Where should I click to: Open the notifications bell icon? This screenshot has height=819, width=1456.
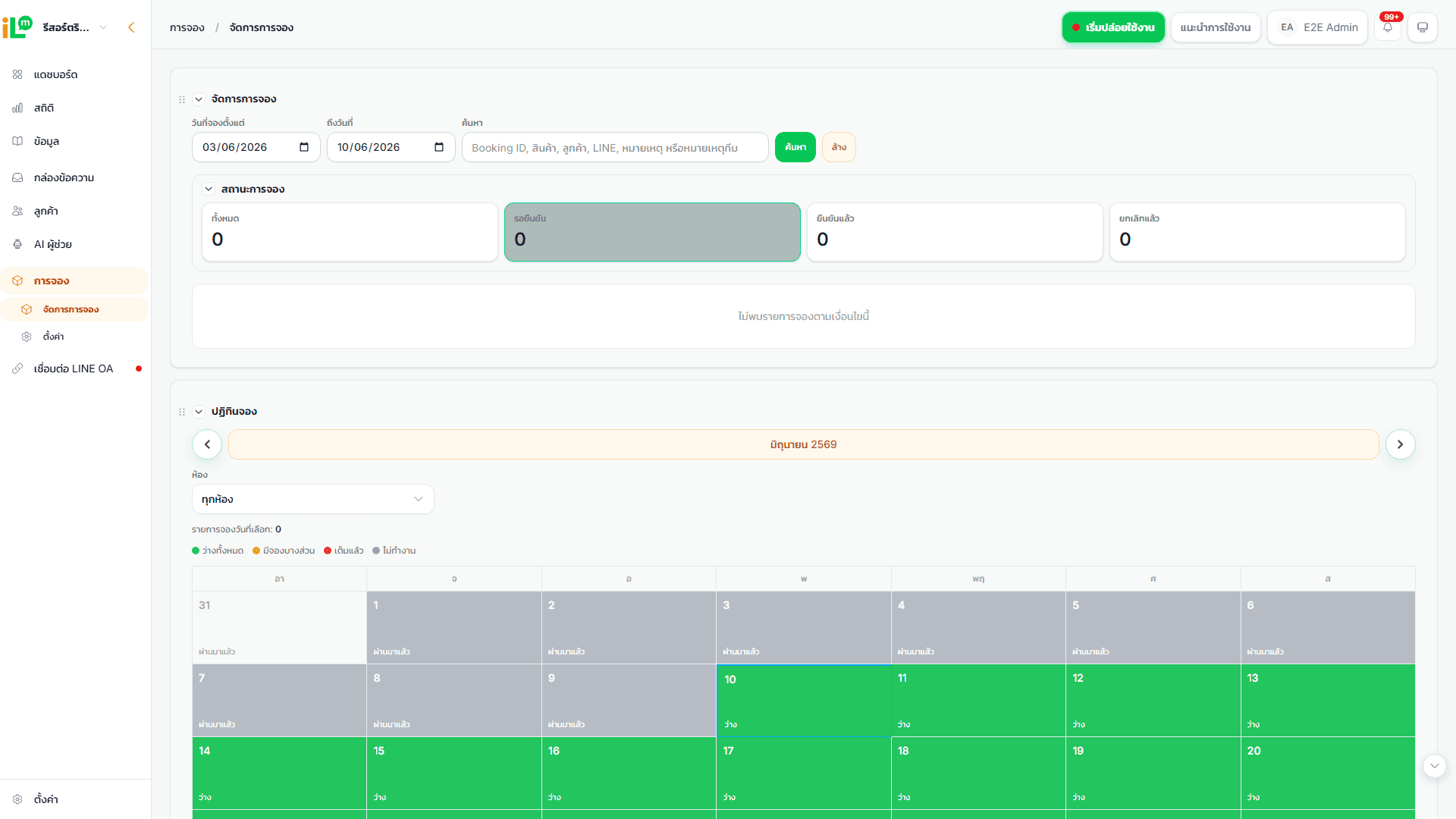coord(1387,27)
